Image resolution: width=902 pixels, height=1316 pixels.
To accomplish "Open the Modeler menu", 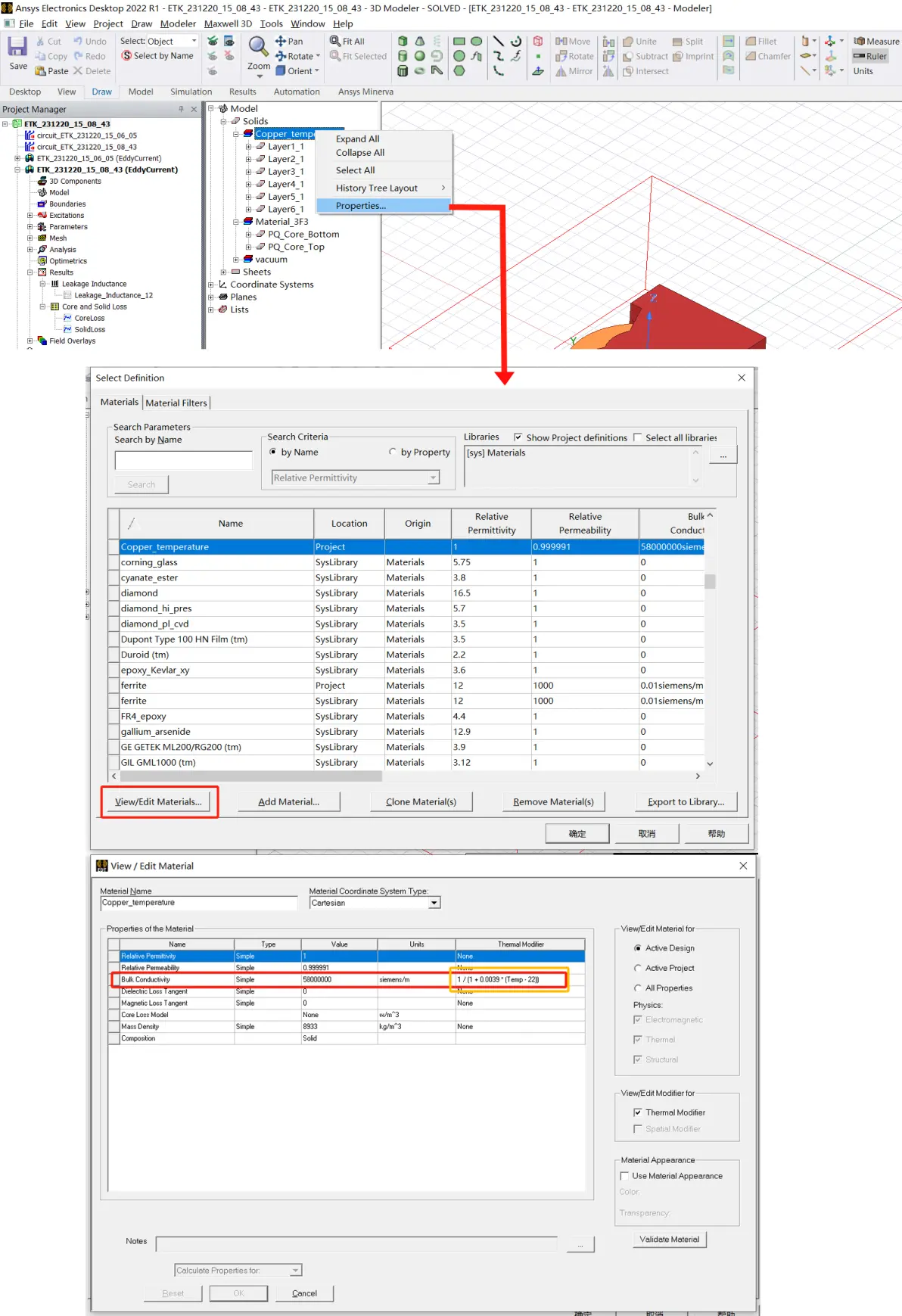I will point(178,23).
